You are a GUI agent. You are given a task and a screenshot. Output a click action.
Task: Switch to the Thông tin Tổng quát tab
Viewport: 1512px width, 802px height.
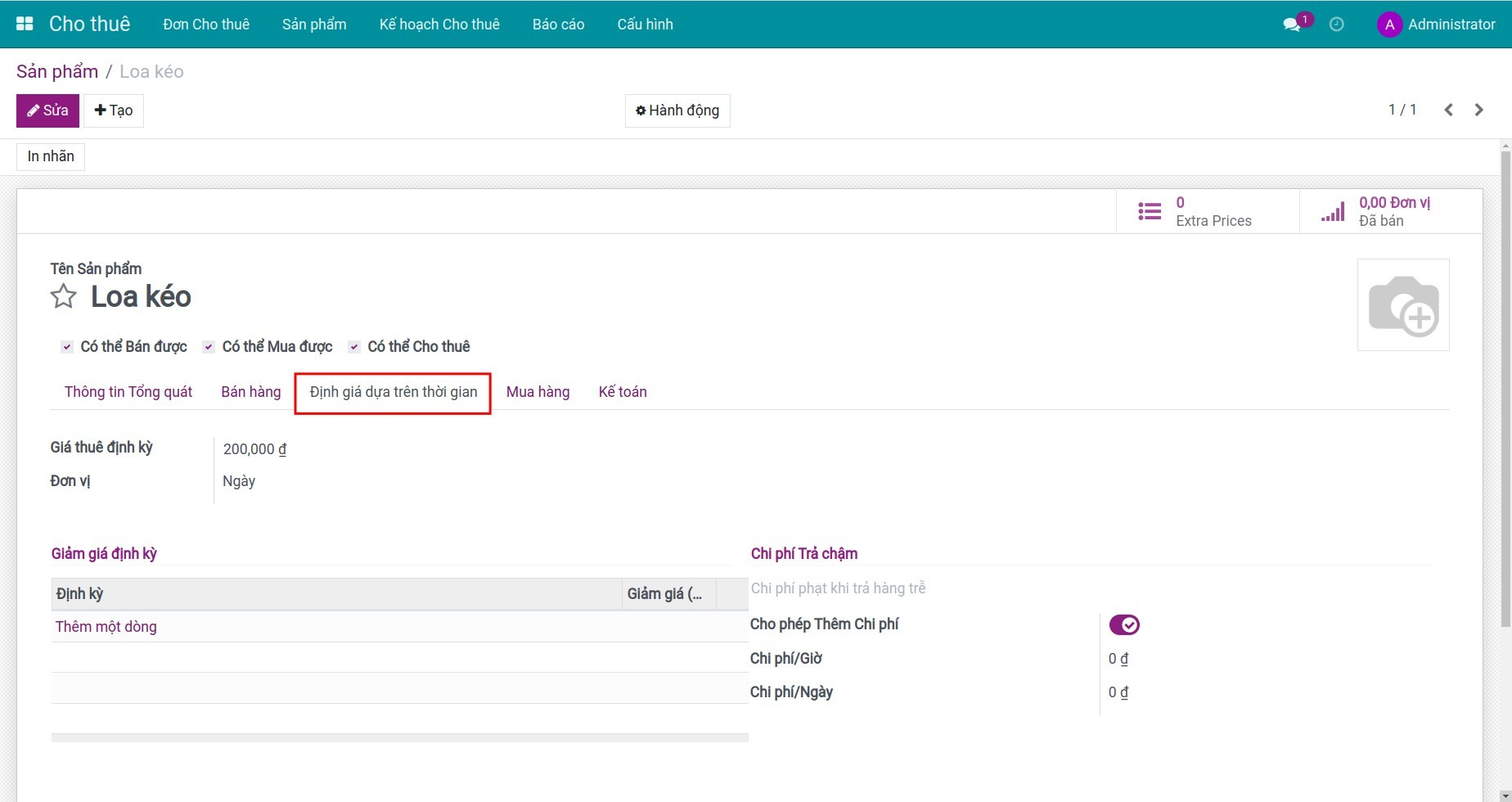(128, 392)
